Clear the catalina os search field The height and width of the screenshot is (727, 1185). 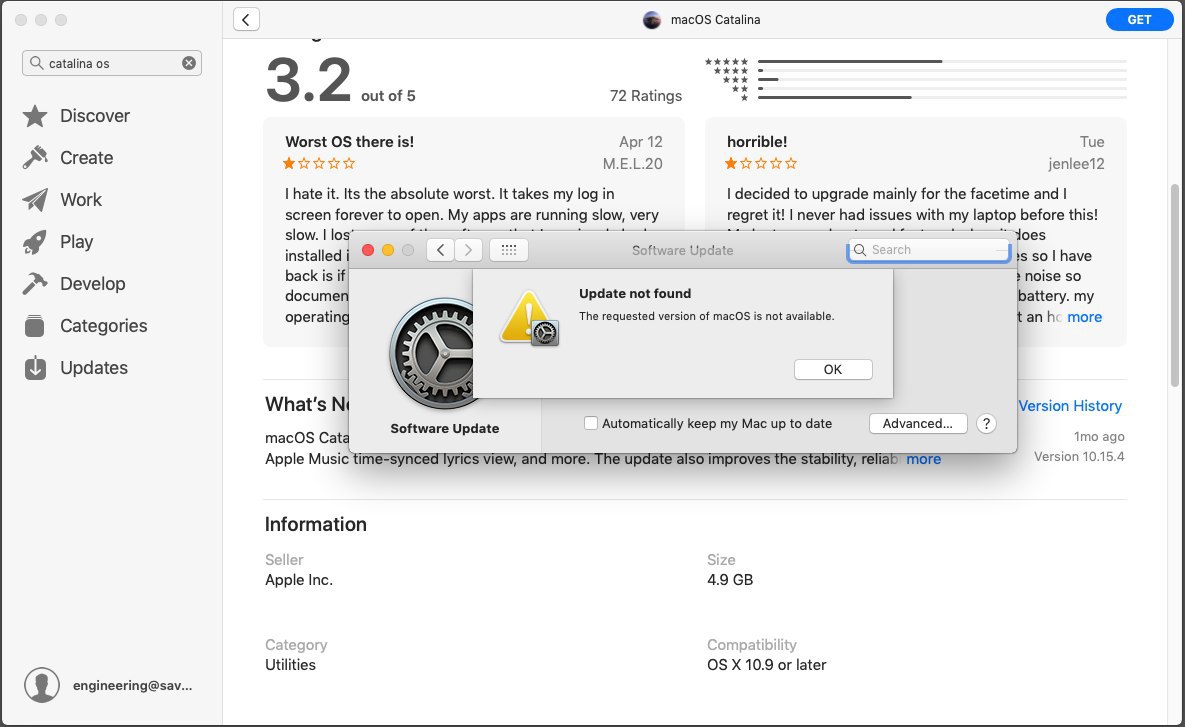click(189, 63)
